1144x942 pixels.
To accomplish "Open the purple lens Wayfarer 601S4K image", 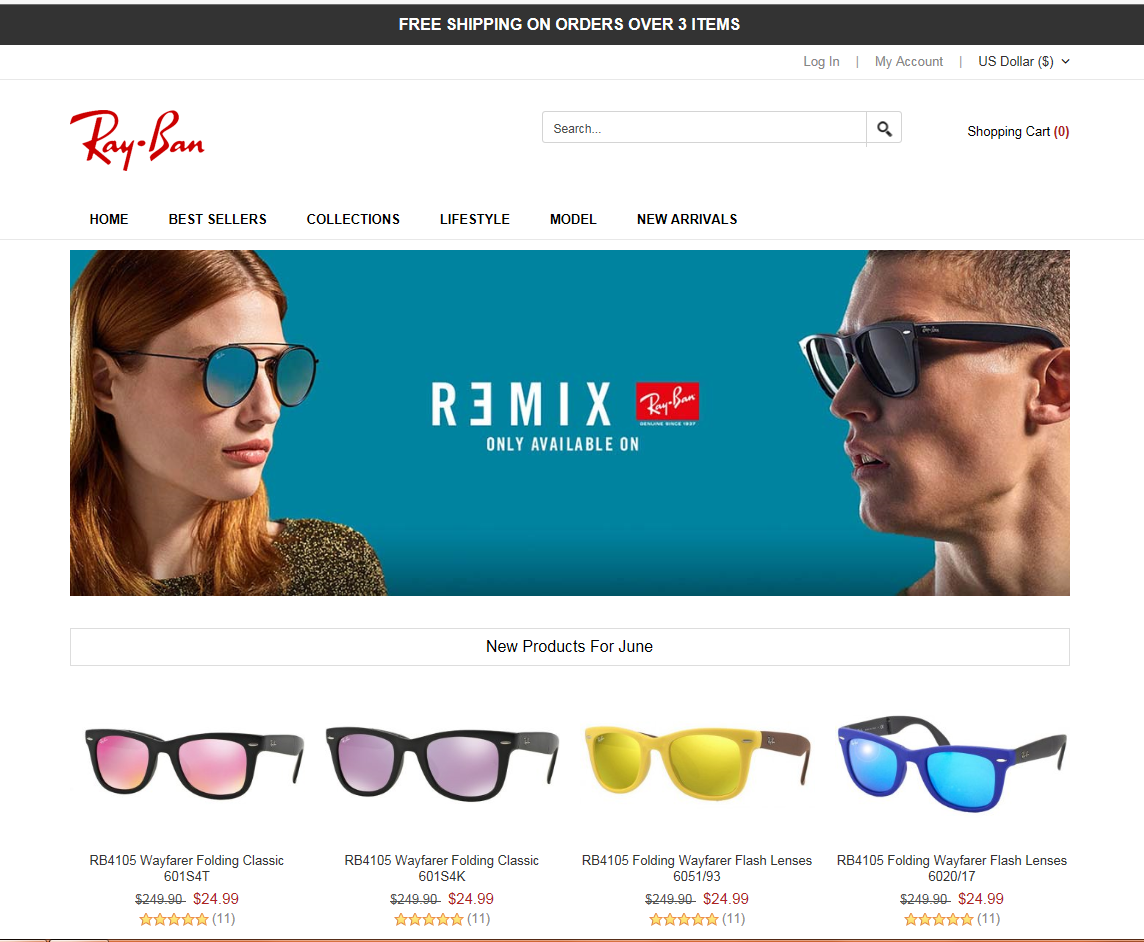I will [x=441, y=763].
